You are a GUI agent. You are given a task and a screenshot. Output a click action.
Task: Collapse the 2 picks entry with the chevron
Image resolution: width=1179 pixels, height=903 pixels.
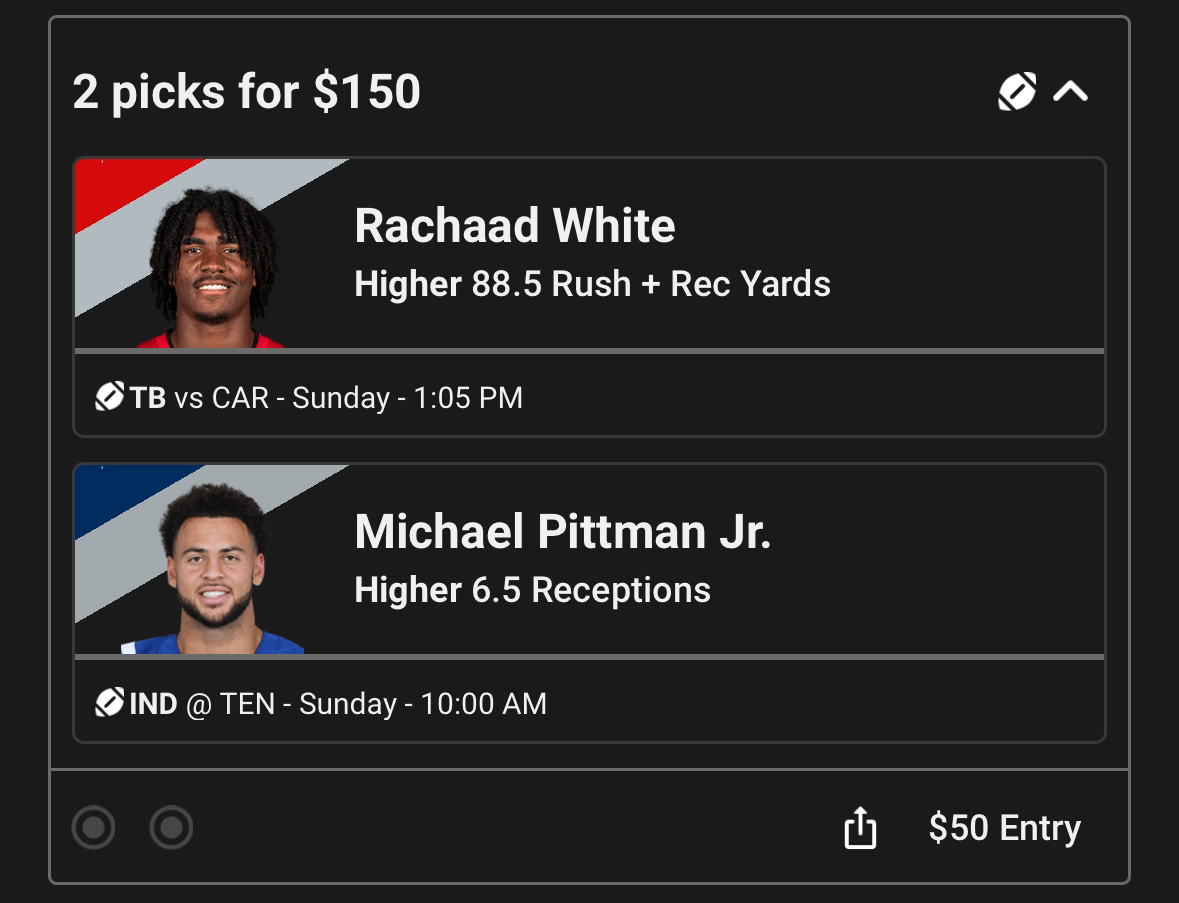(1070, 92)
